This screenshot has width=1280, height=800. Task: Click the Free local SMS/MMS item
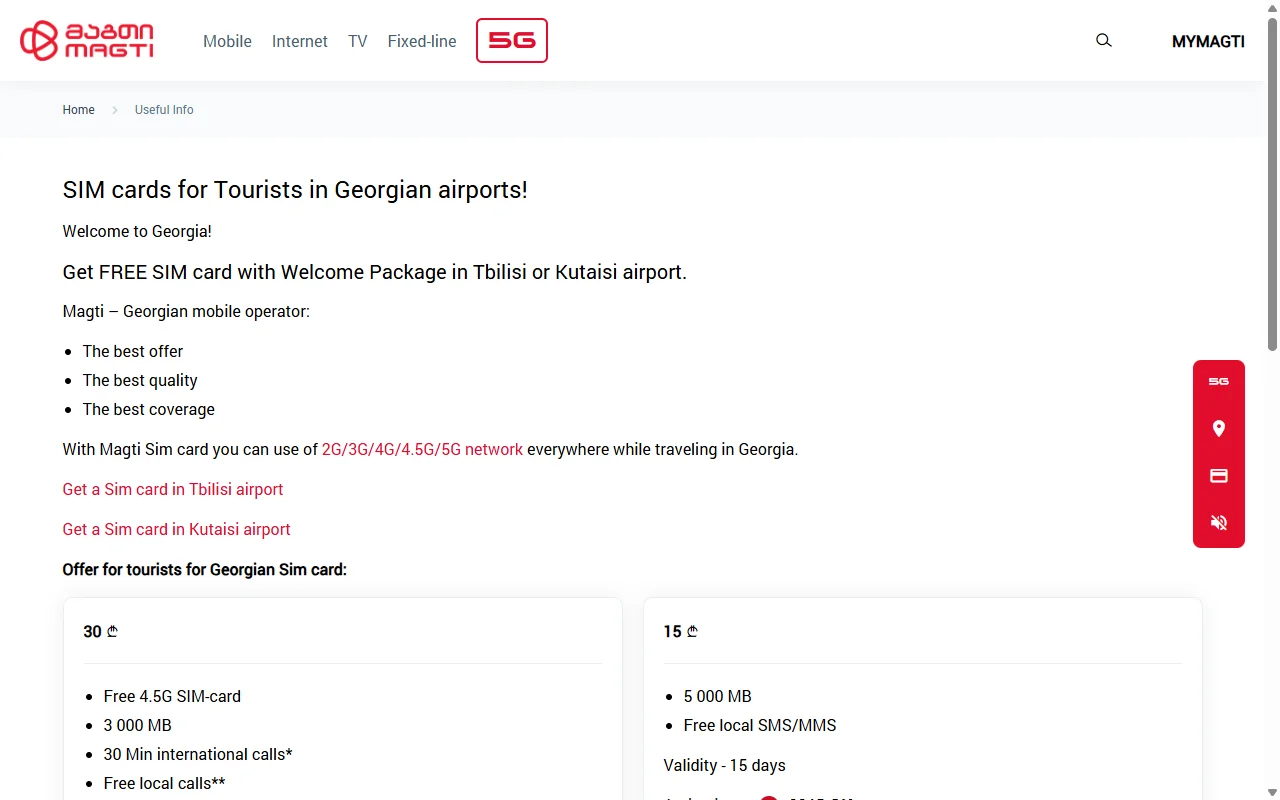tap(760, 725)
